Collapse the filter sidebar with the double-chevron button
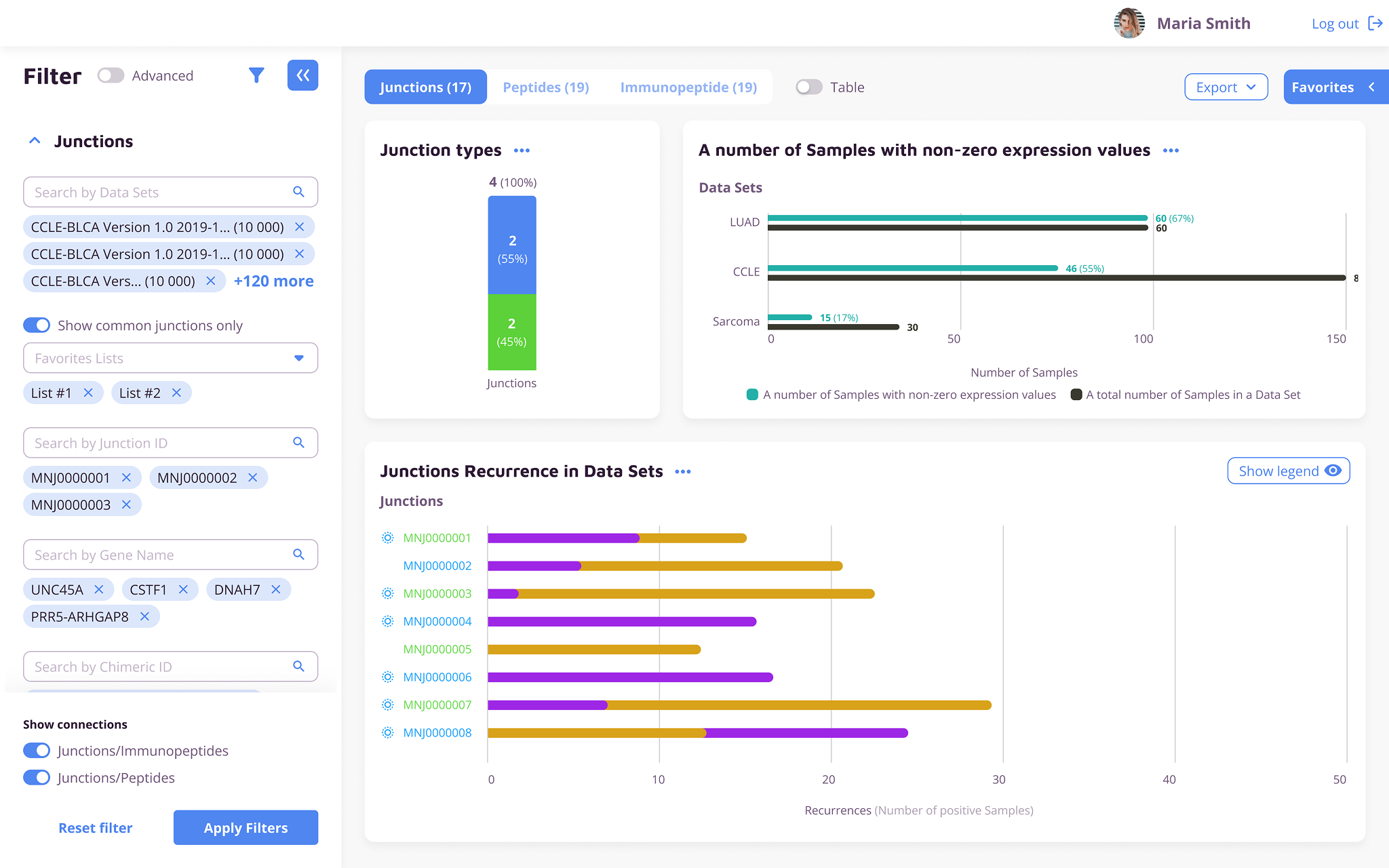The width and height of the screenshot is (1389, 868). click(x=302, y=75)
